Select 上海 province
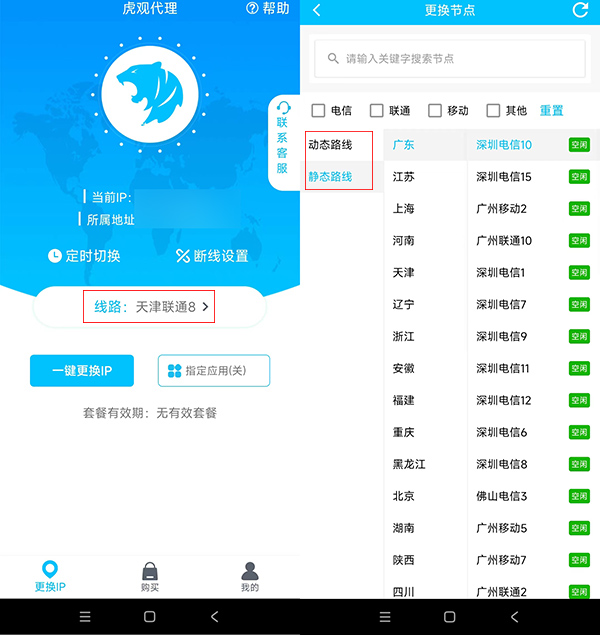Screen dimensions: 600x635 404,209
